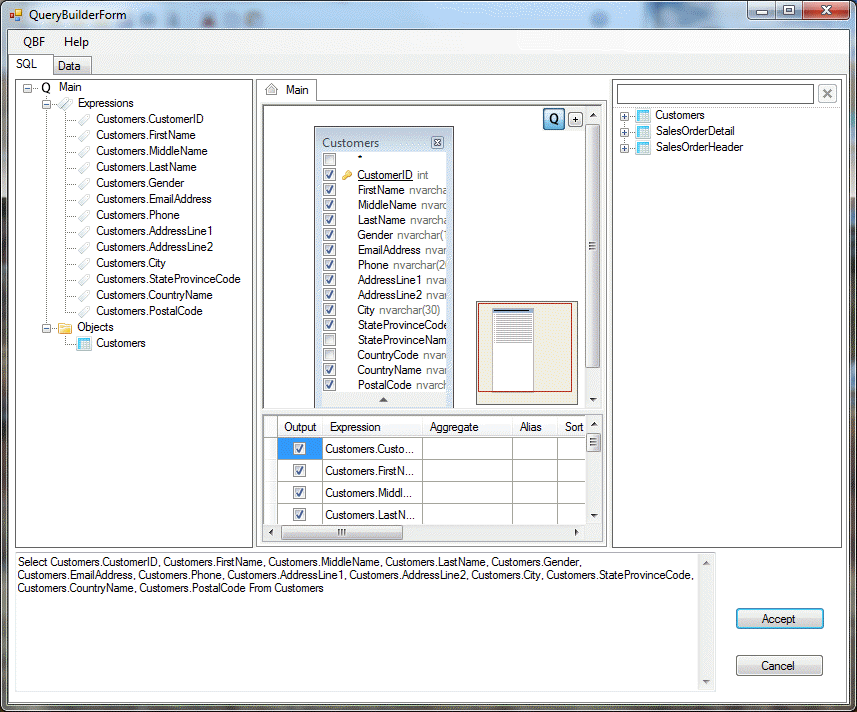Click inside the SQL statement text box
Viewport: 857px width, 712px height.
(358, 622)
